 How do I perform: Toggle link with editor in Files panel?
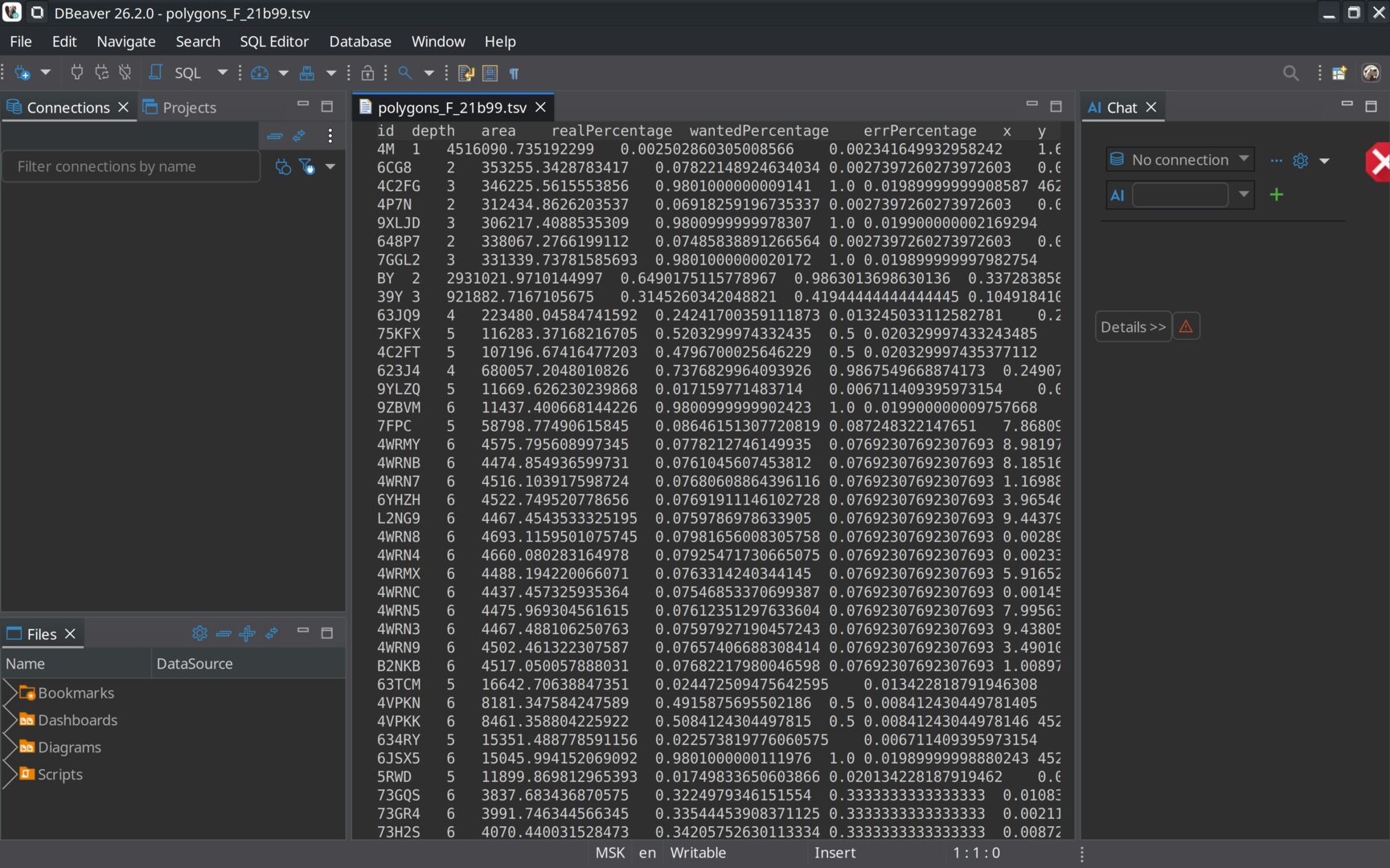[x=272, y=633]
